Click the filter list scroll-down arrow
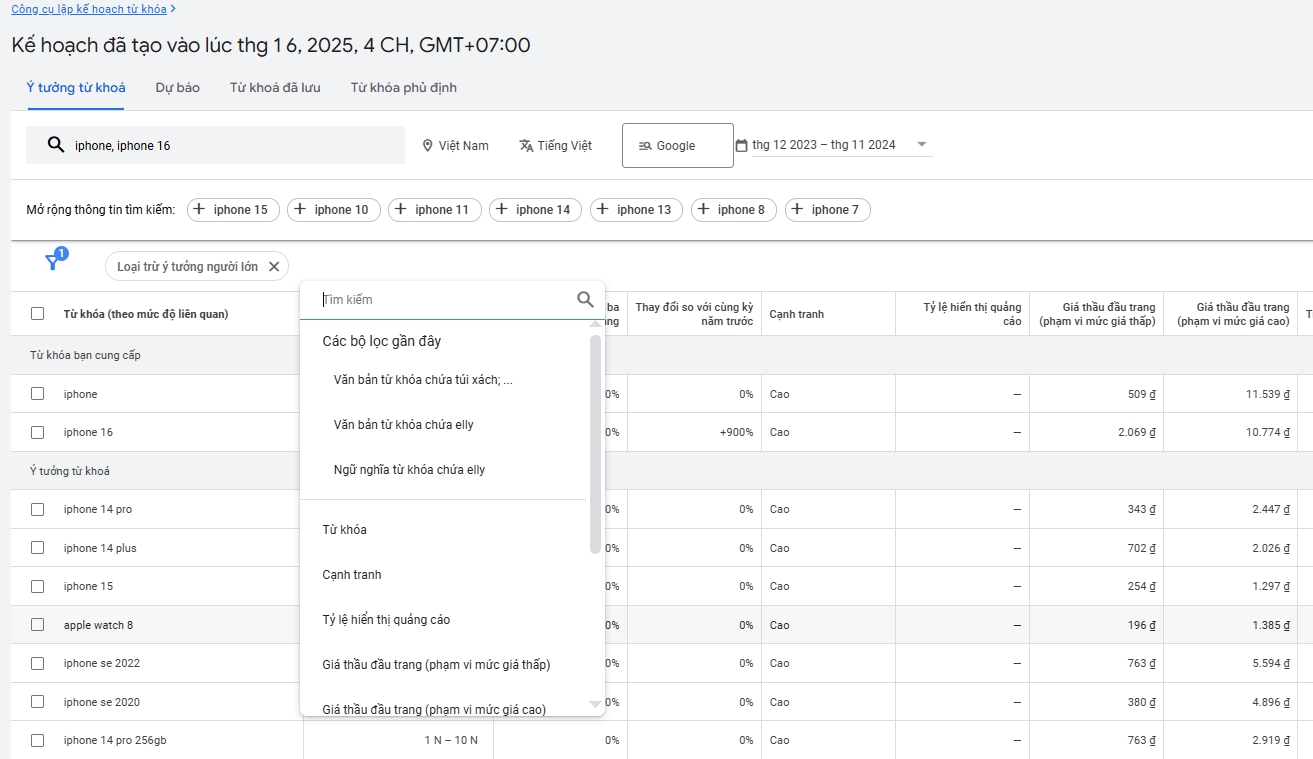1313x759 pixels. [596, 705]
